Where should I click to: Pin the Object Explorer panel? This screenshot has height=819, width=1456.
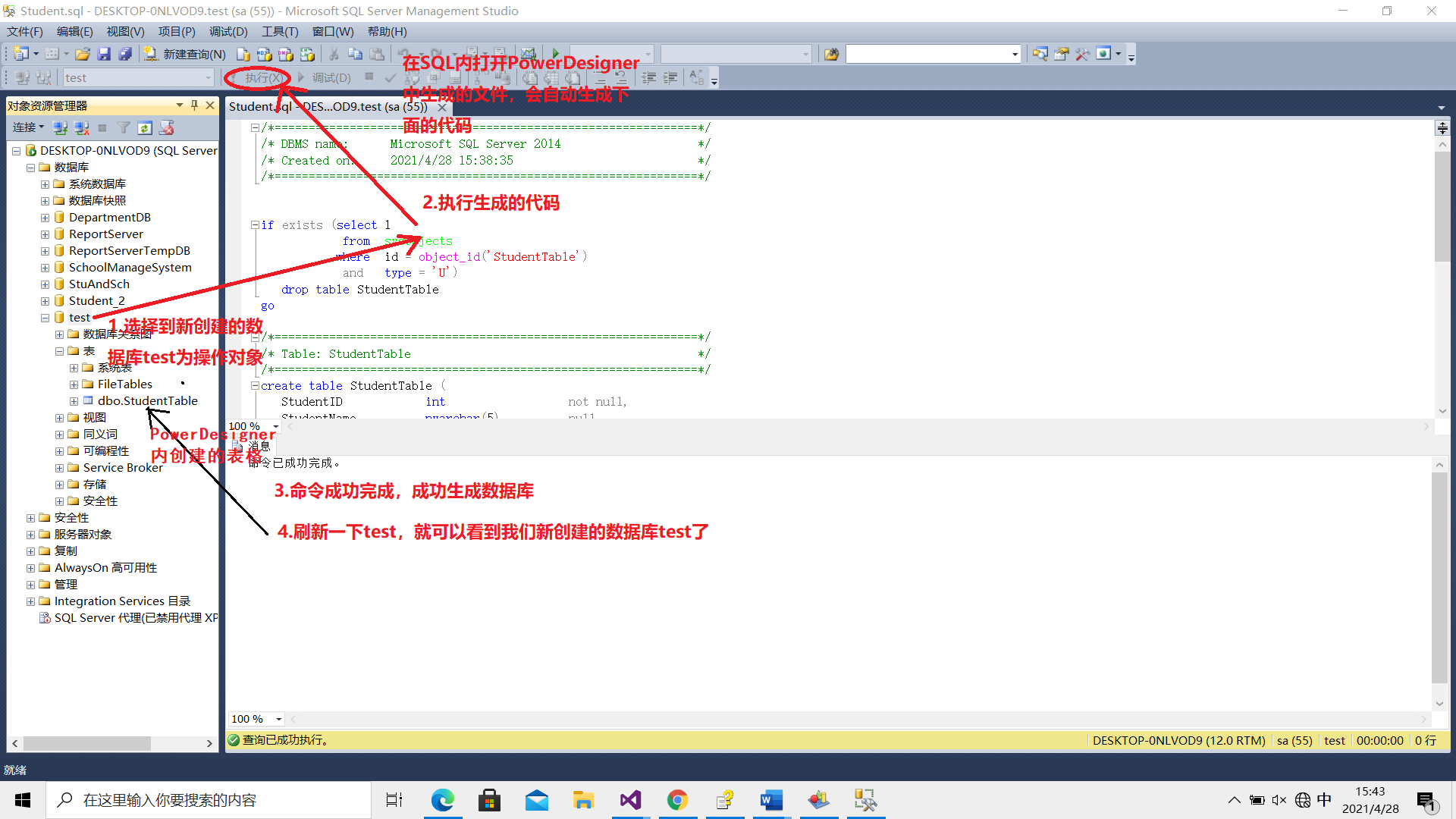(x=194, y=105)
